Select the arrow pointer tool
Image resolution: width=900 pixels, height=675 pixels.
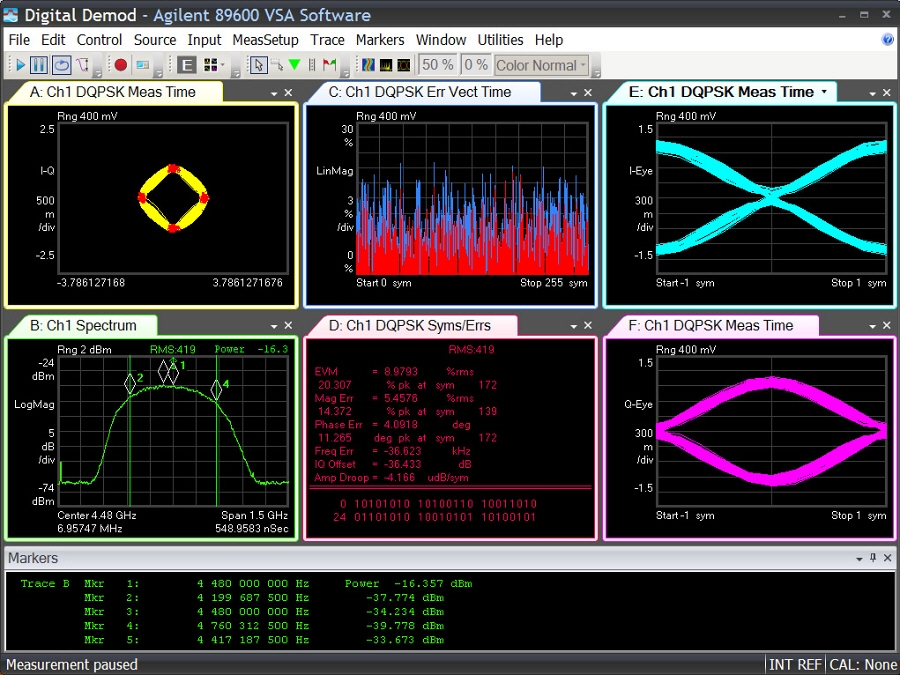pos(258,65)
